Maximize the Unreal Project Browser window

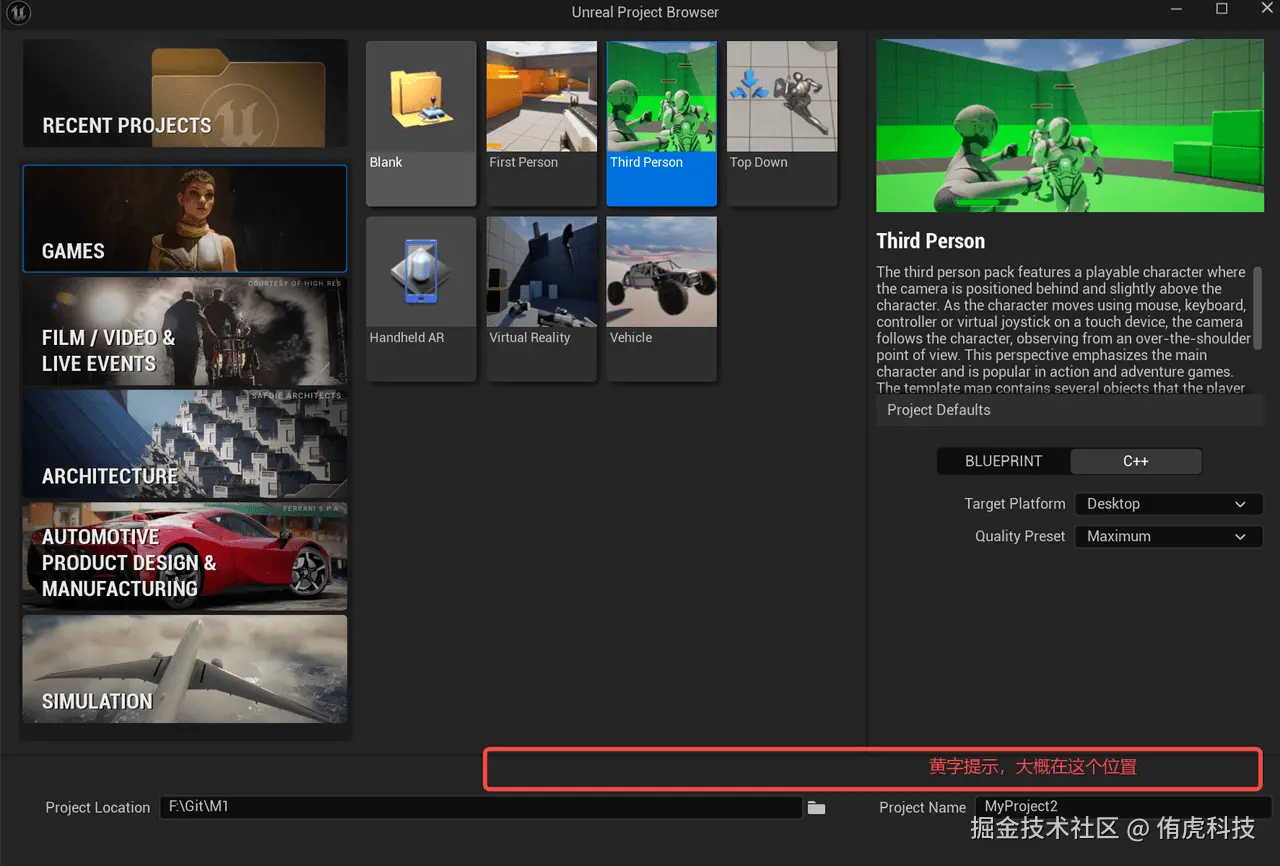(x=1221, y=9)
